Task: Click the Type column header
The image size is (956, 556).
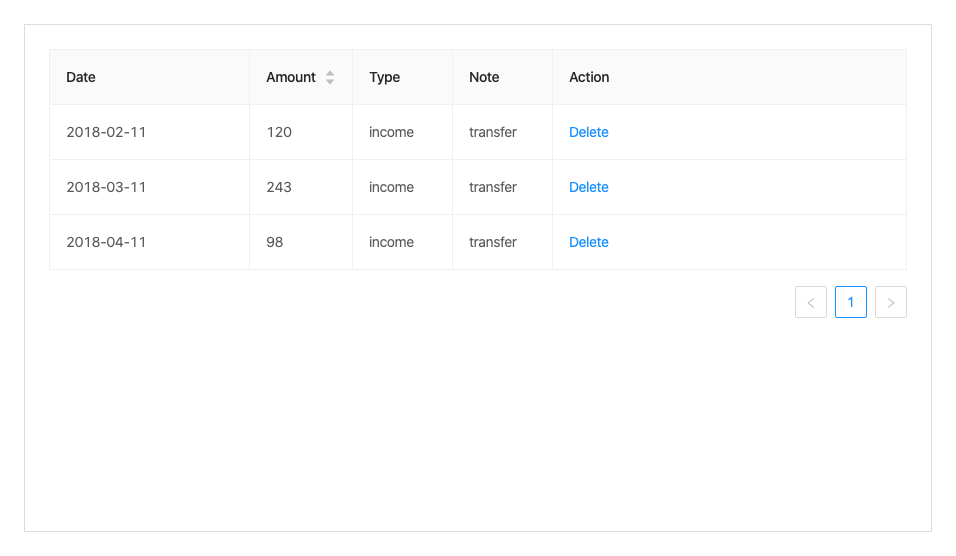Action: tap(384, 77)
